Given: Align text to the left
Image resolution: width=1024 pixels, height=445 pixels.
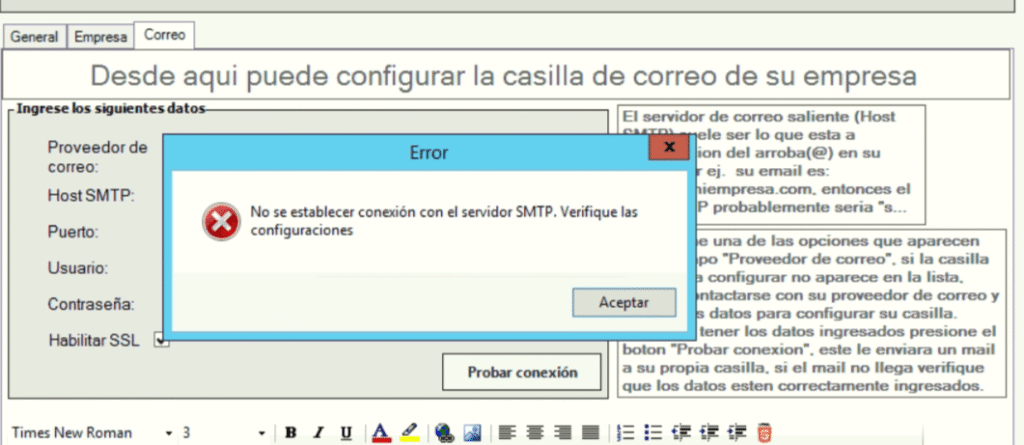Looking at the screenshot, I should pyautogui.click(x=508, y=432).
